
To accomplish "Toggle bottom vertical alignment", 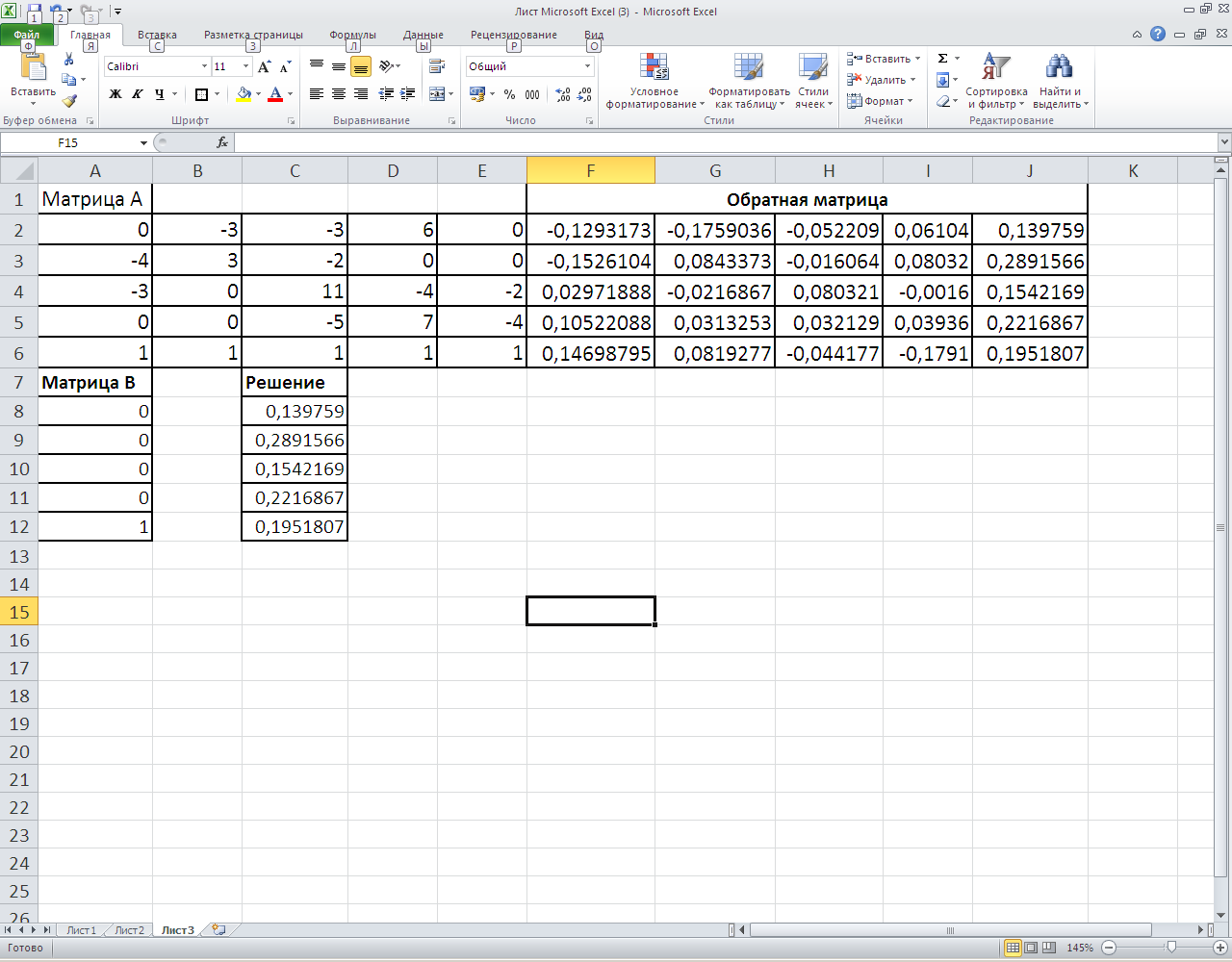I will (361, 66).
